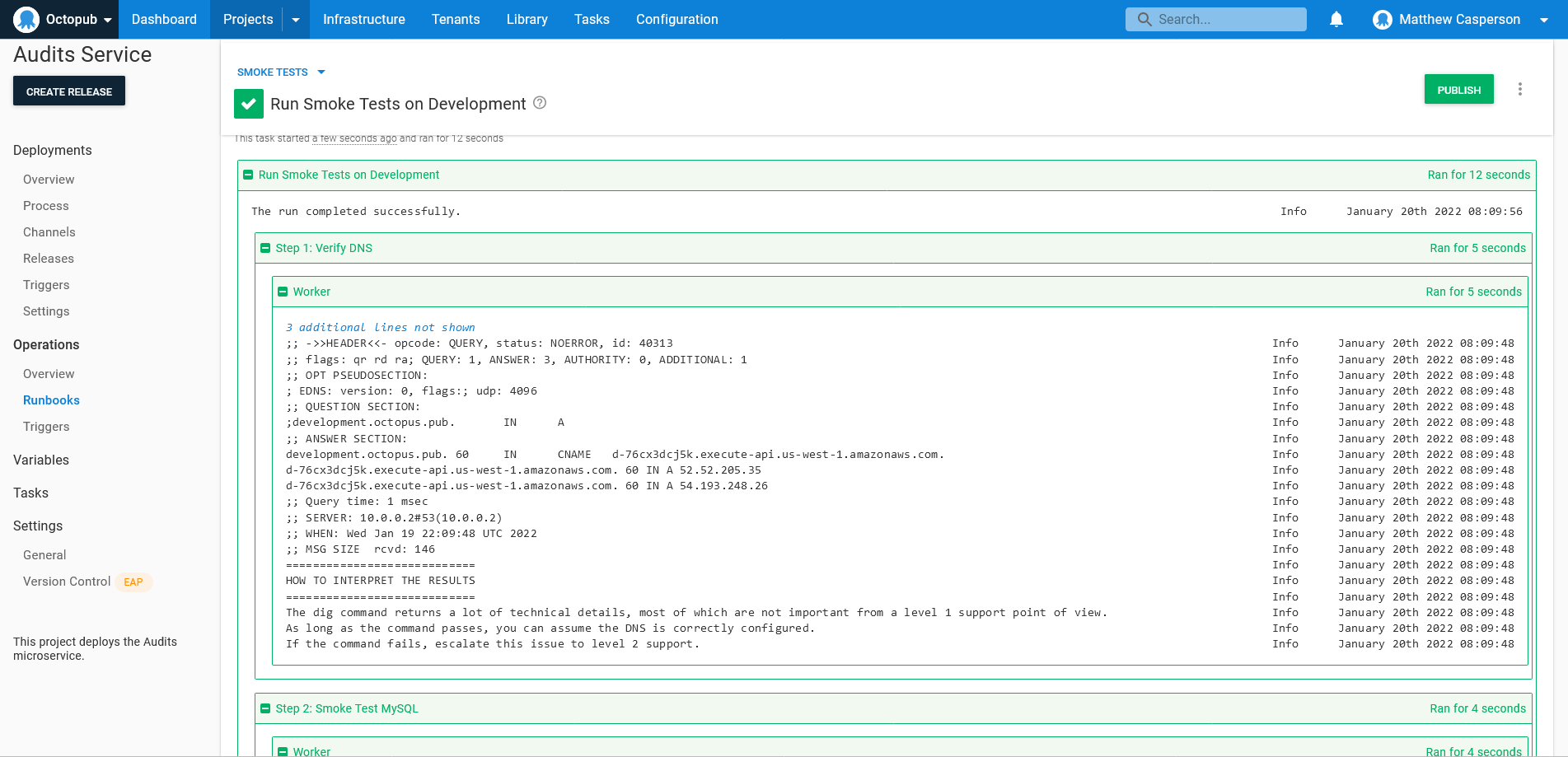Navigate to the Infrastructure menu

[364, 19]
